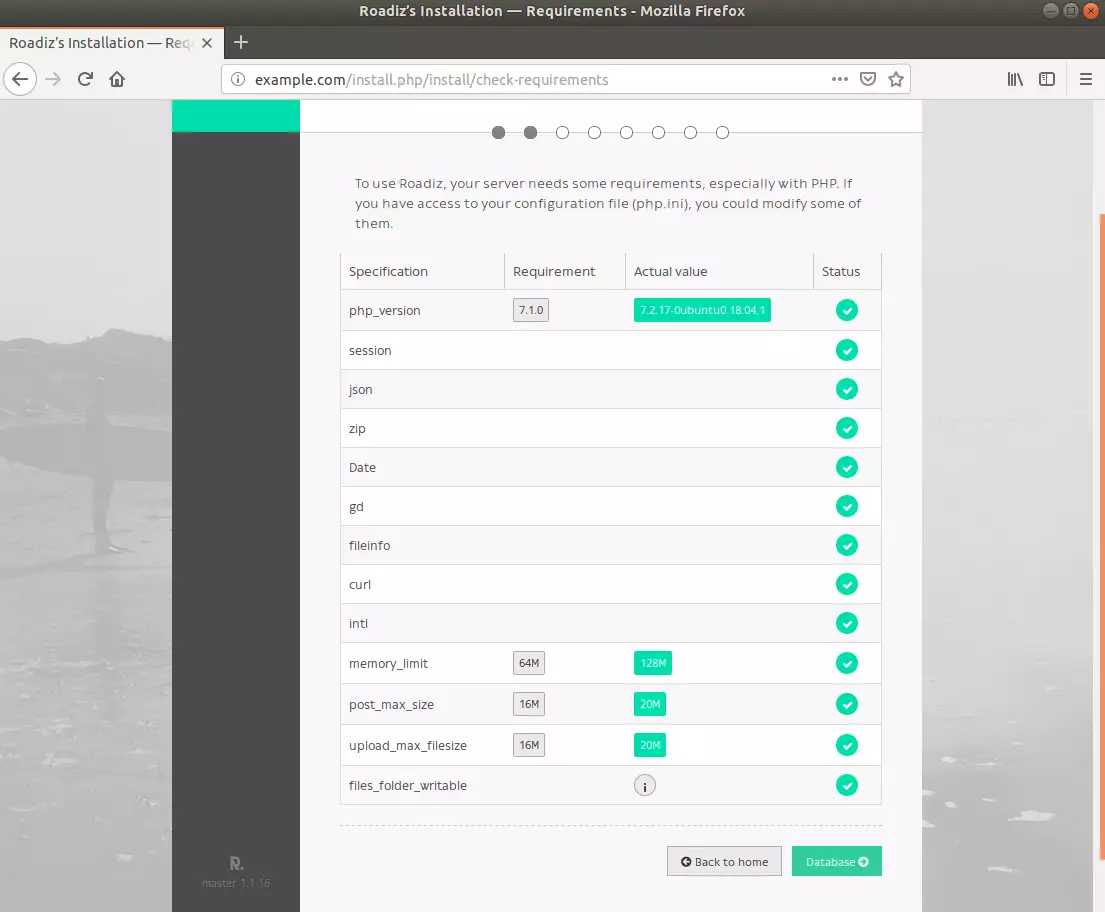
Task: Click the 20M post_max_size actual value
Action: click(x=650, y=704)
